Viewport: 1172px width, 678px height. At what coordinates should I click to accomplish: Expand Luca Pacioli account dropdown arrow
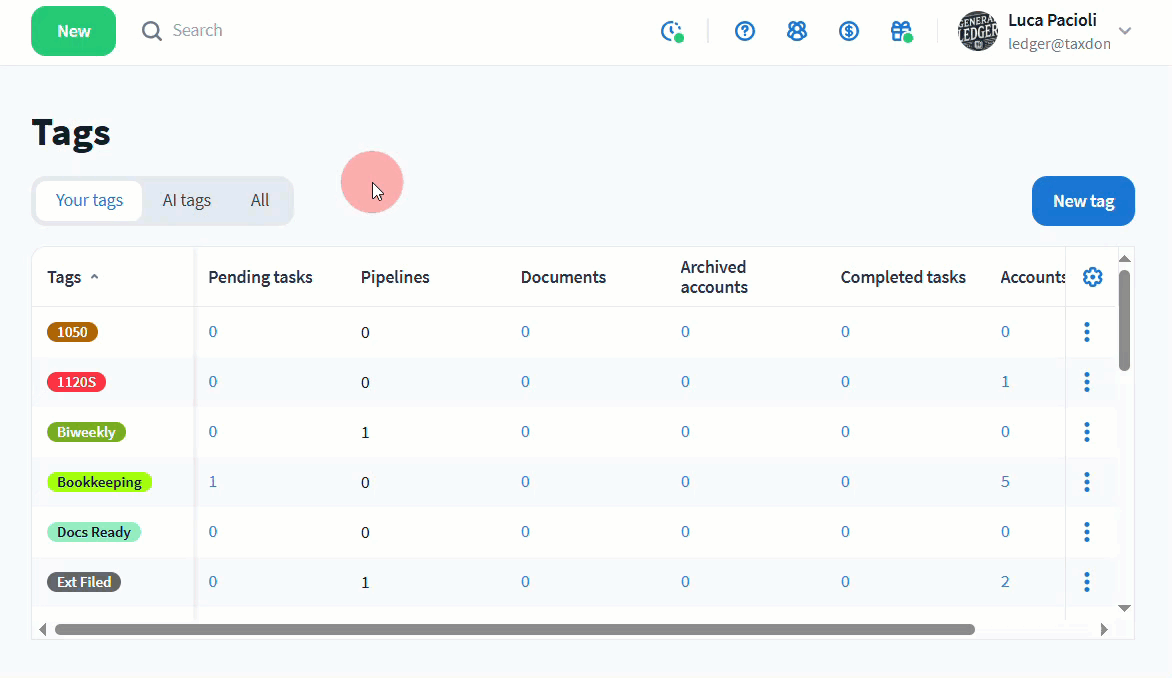pos(1125,31)
